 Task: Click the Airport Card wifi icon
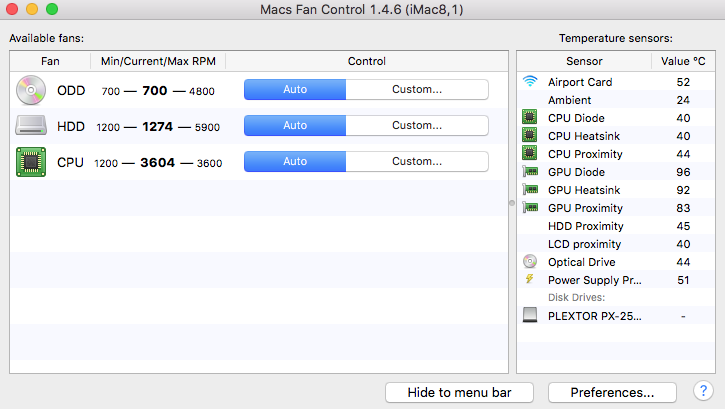point(530,81)
